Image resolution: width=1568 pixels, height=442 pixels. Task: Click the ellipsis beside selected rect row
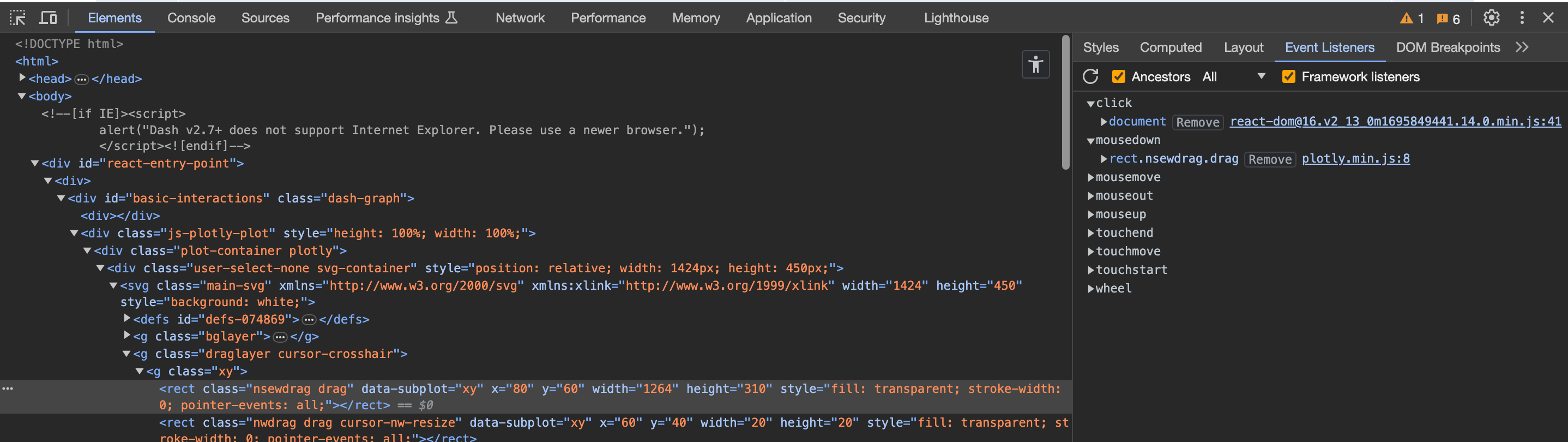point(7,389)
